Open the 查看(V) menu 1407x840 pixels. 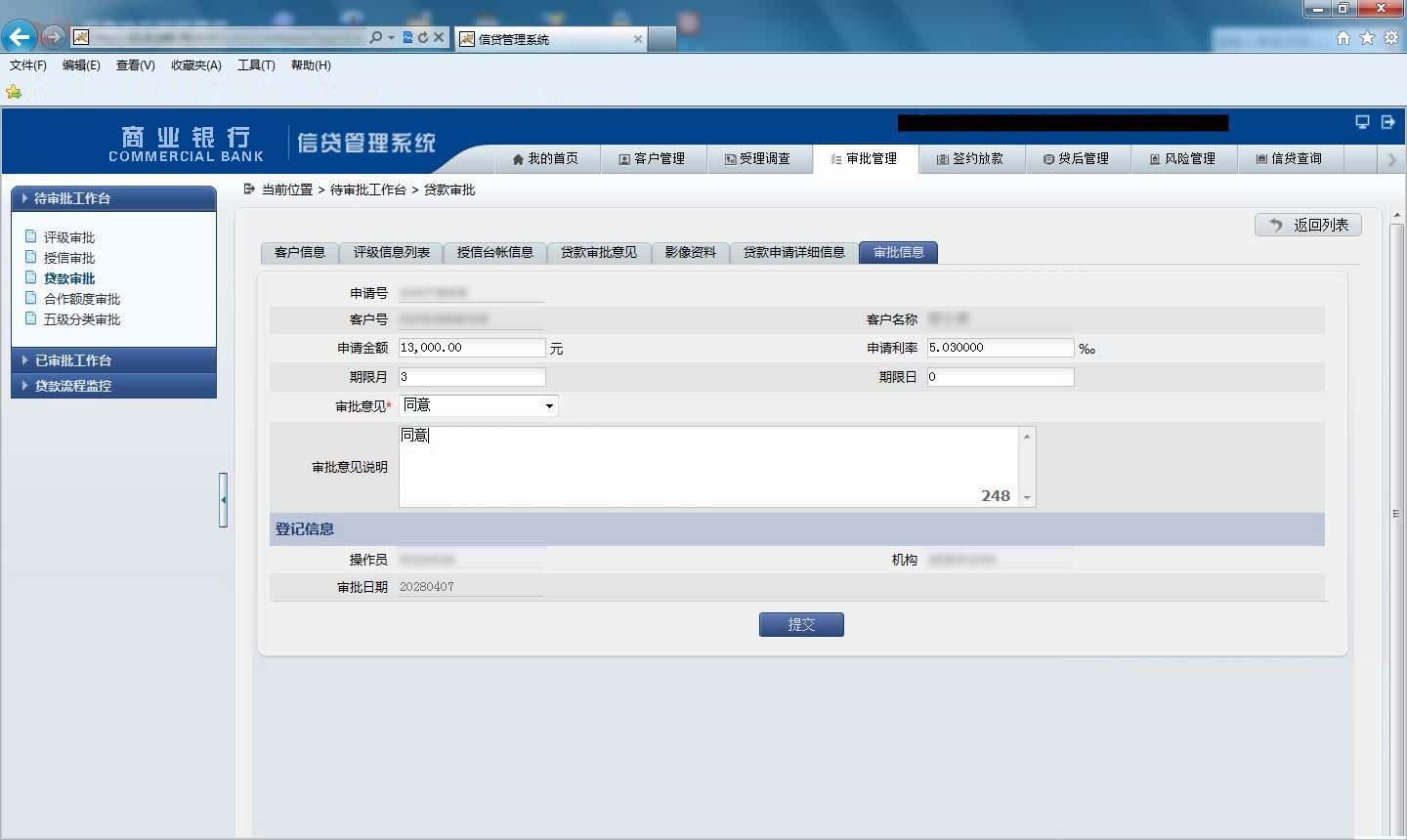(135, 65)
